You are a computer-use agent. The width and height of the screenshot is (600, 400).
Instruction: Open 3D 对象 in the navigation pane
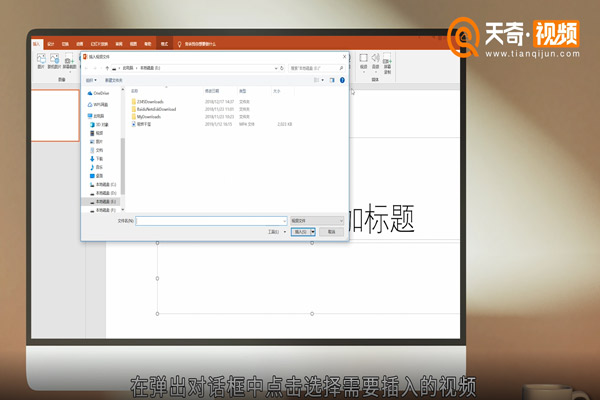tap(99, 124)
